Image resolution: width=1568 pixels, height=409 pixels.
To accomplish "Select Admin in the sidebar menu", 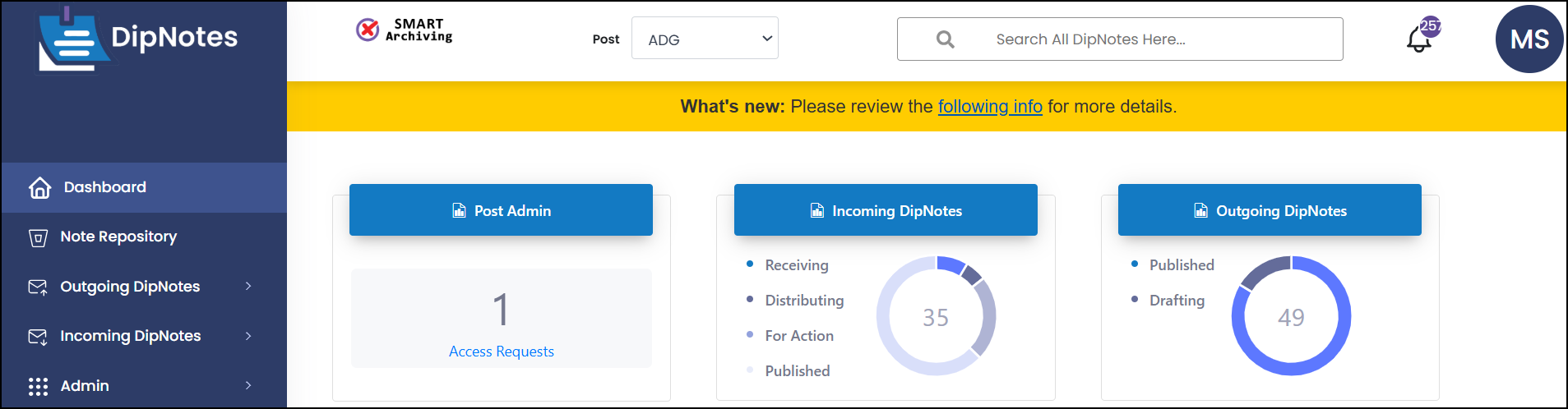I will (x=144, y=385).
